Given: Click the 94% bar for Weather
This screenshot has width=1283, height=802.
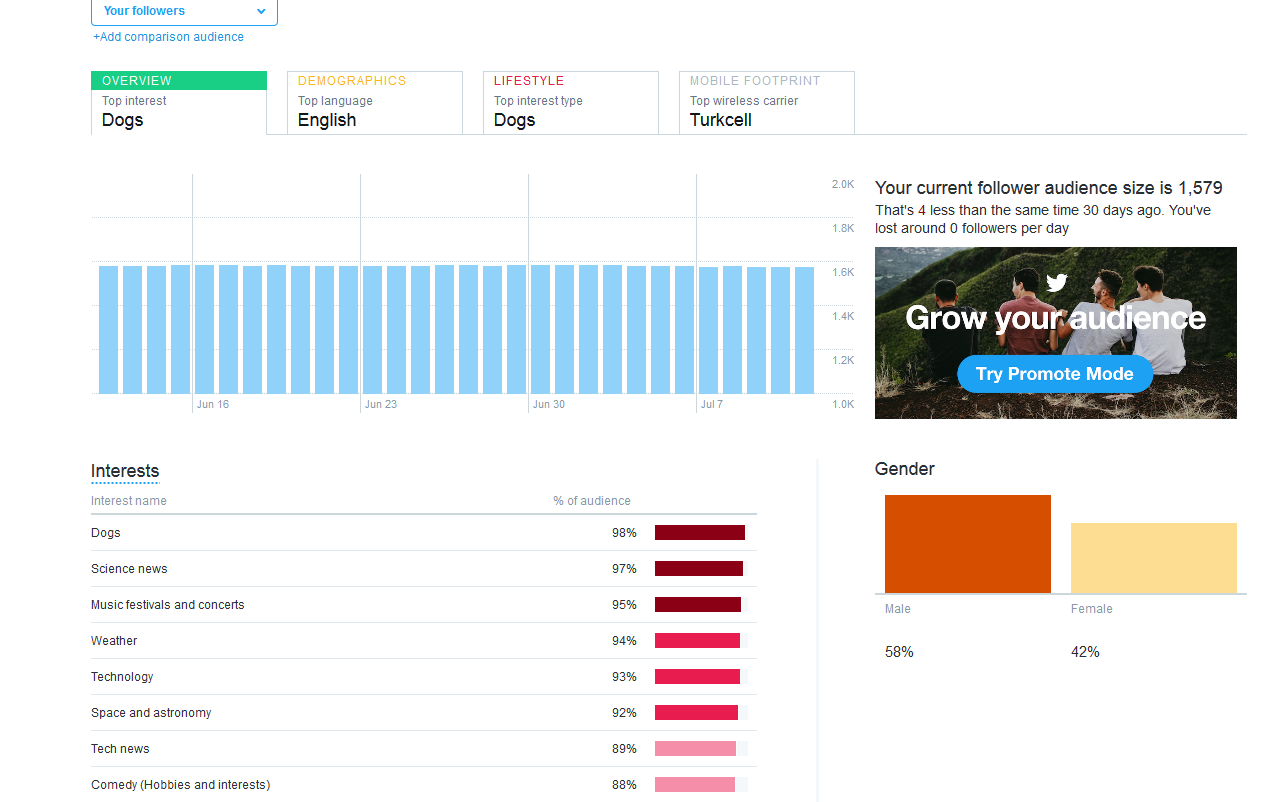Looking at the screenshot, I should (x=697, y=641).
